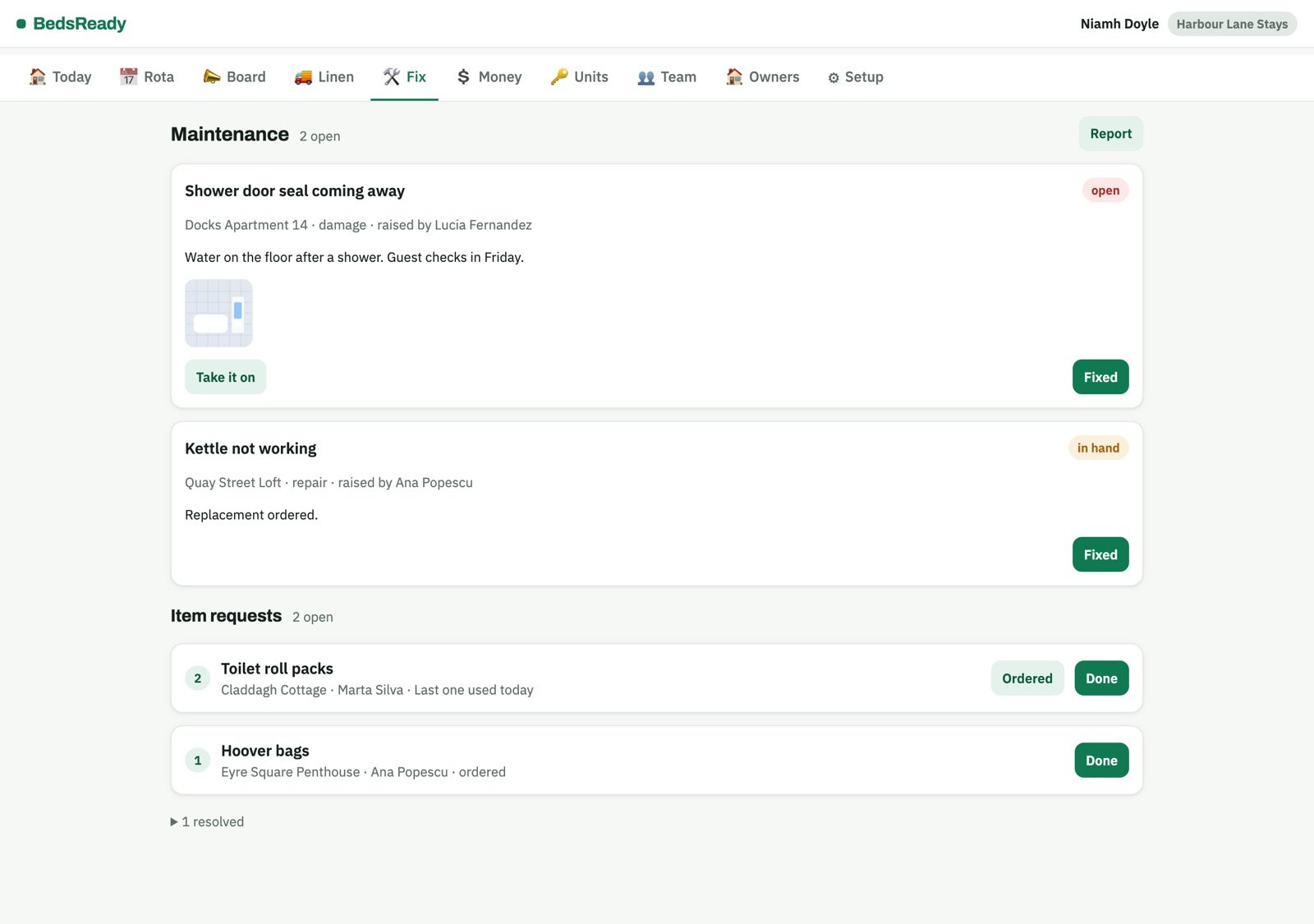Click the people icon beside Team
1314x924 pixels.
(x=646, y=77)
